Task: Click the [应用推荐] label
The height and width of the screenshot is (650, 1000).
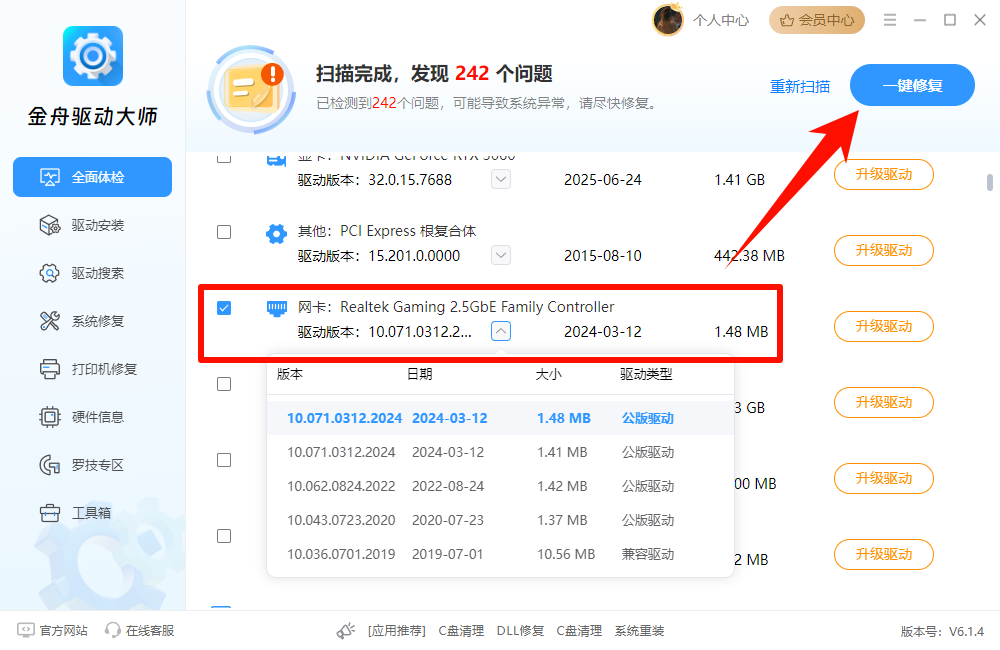Action: [x=397, y=631]
